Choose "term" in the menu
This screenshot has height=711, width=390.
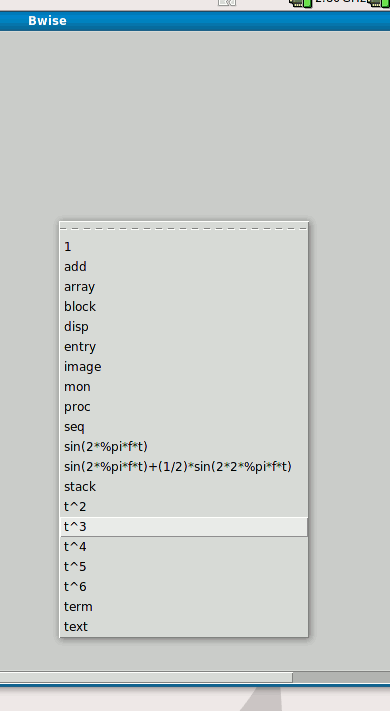point(184,606)
